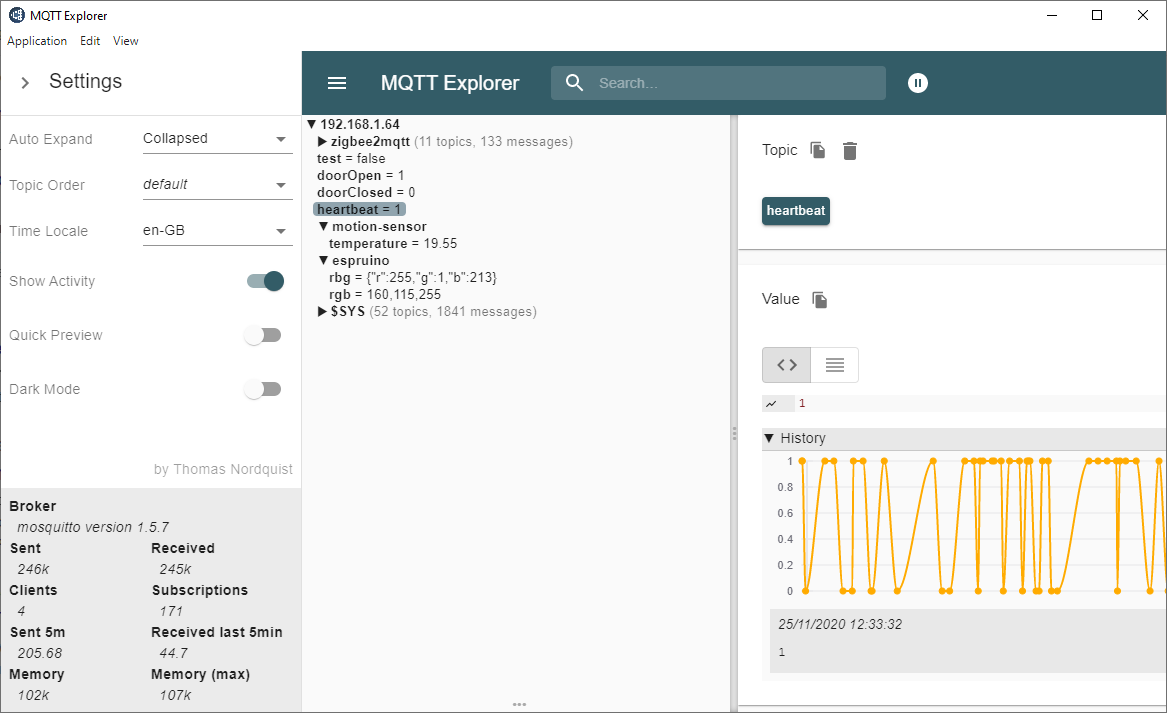Collapse the espruino topic
Screen dimensions: 1167x713
[324, 260]
